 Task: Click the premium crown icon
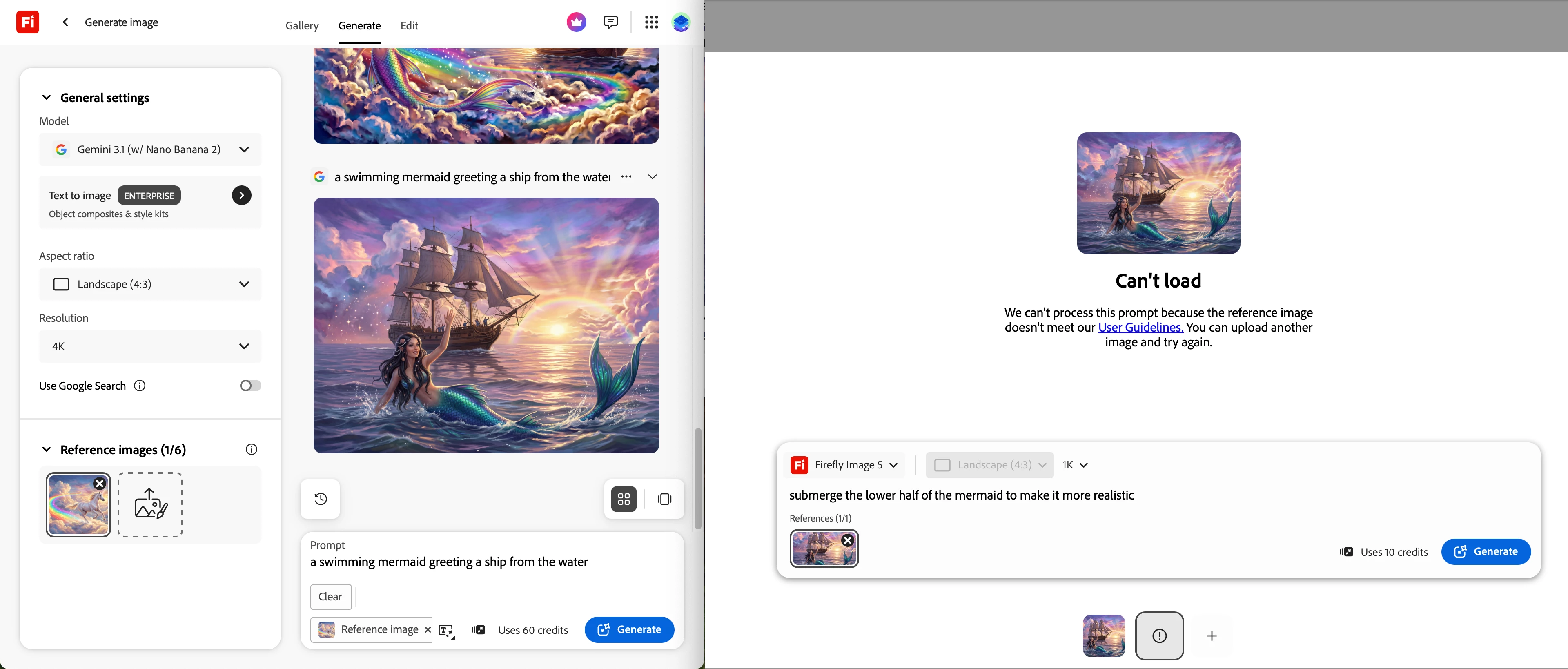coord(576,22)
